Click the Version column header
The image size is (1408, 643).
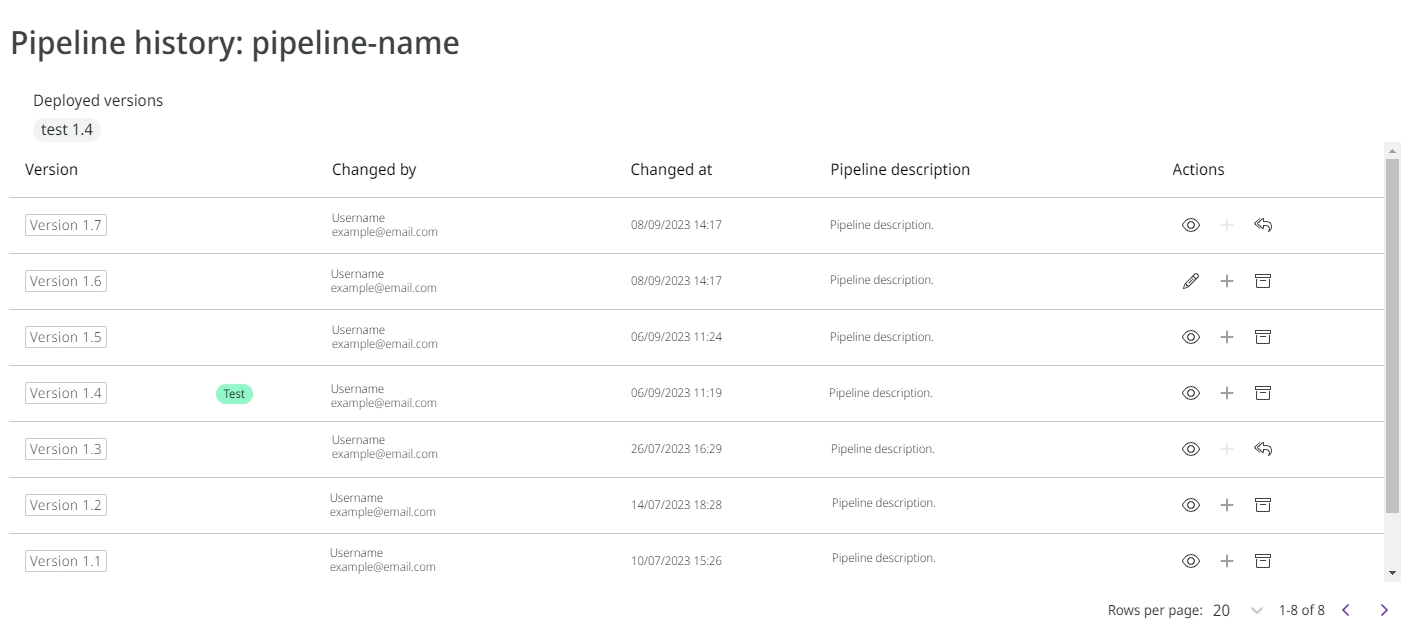tap(51, 169)
